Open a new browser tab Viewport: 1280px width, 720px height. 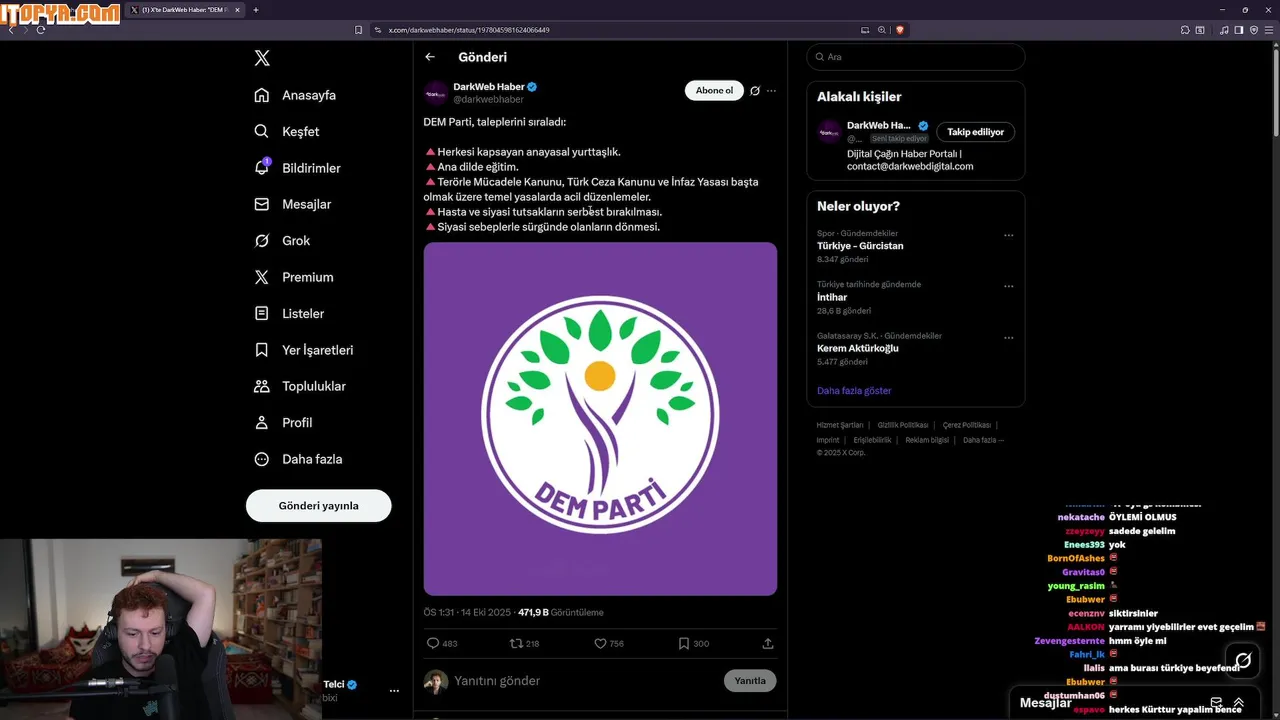click(x=256, y=10)
